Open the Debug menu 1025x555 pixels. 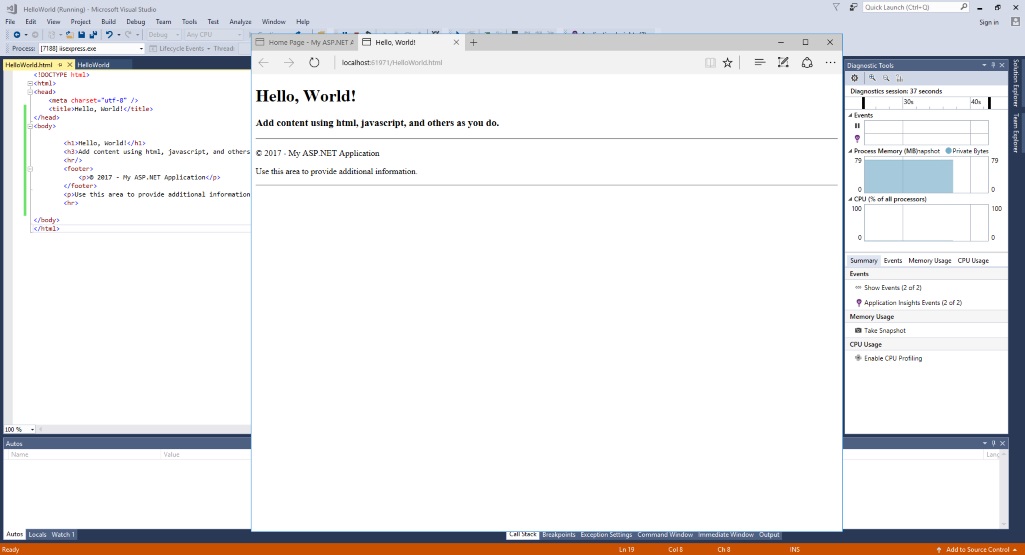coord(135,21)
